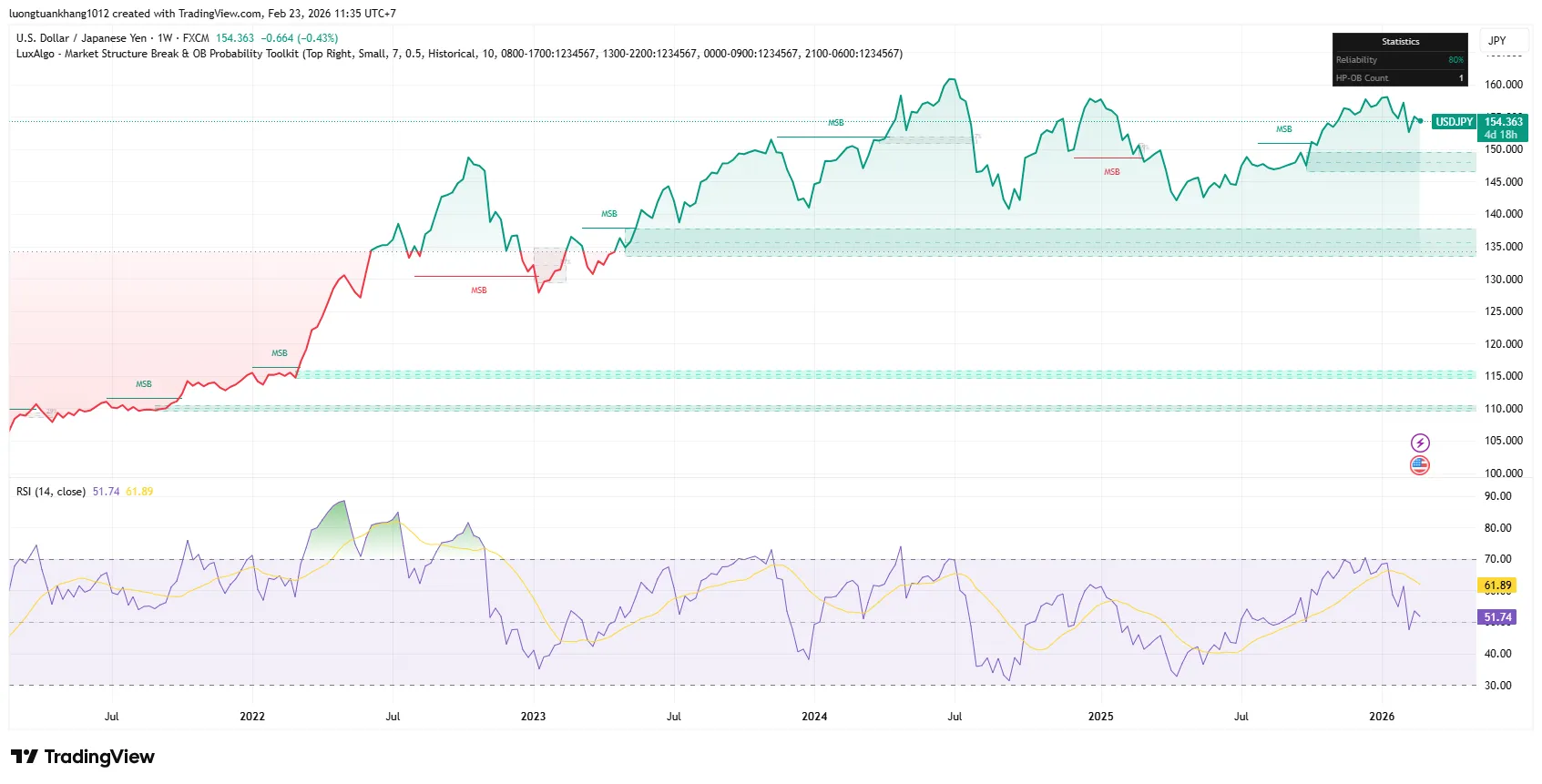The image size is (1542, 784).
Task: Click the 160.000 price axis label
Action: (1504, 85)
